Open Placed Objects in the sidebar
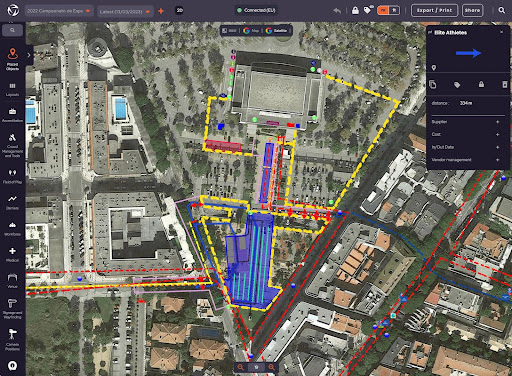 point(12,59)
